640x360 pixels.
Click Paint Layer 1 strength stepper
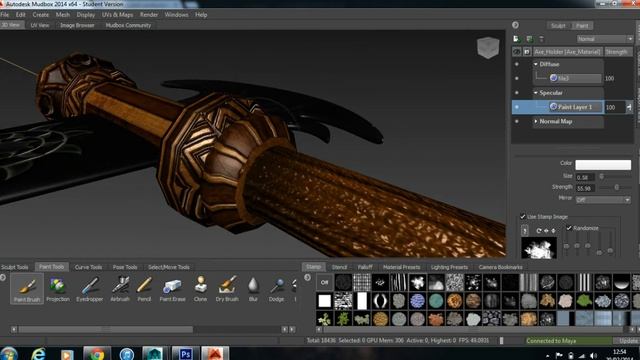point(629,107)
